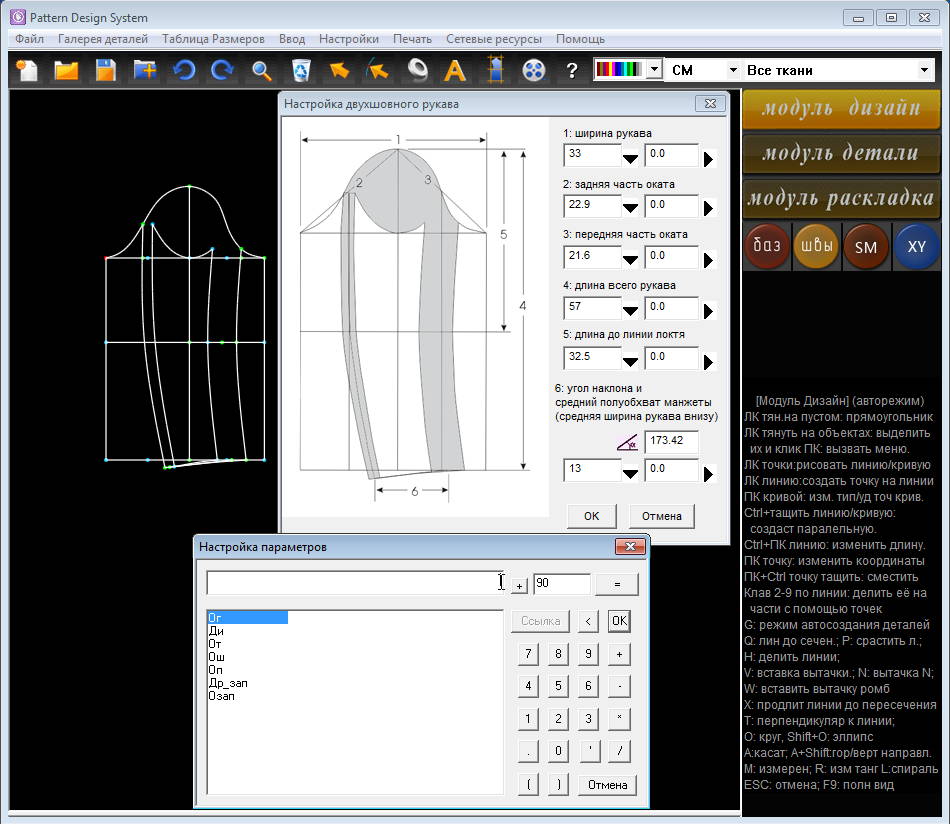
Task: Expand the sleeve width value dropdown arrow
Action: (x=630, y=157)
